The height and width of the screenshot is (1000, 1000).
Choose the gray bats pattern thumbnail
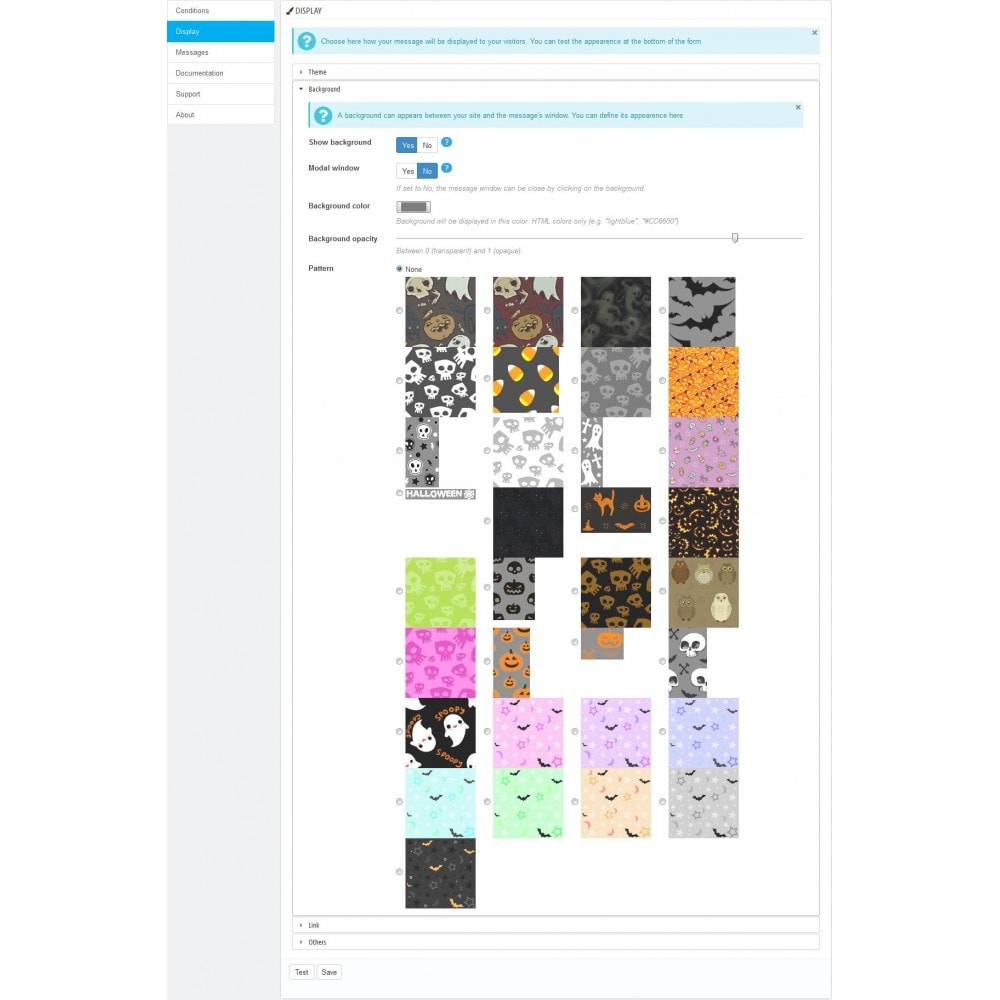(x=702, y=312)
